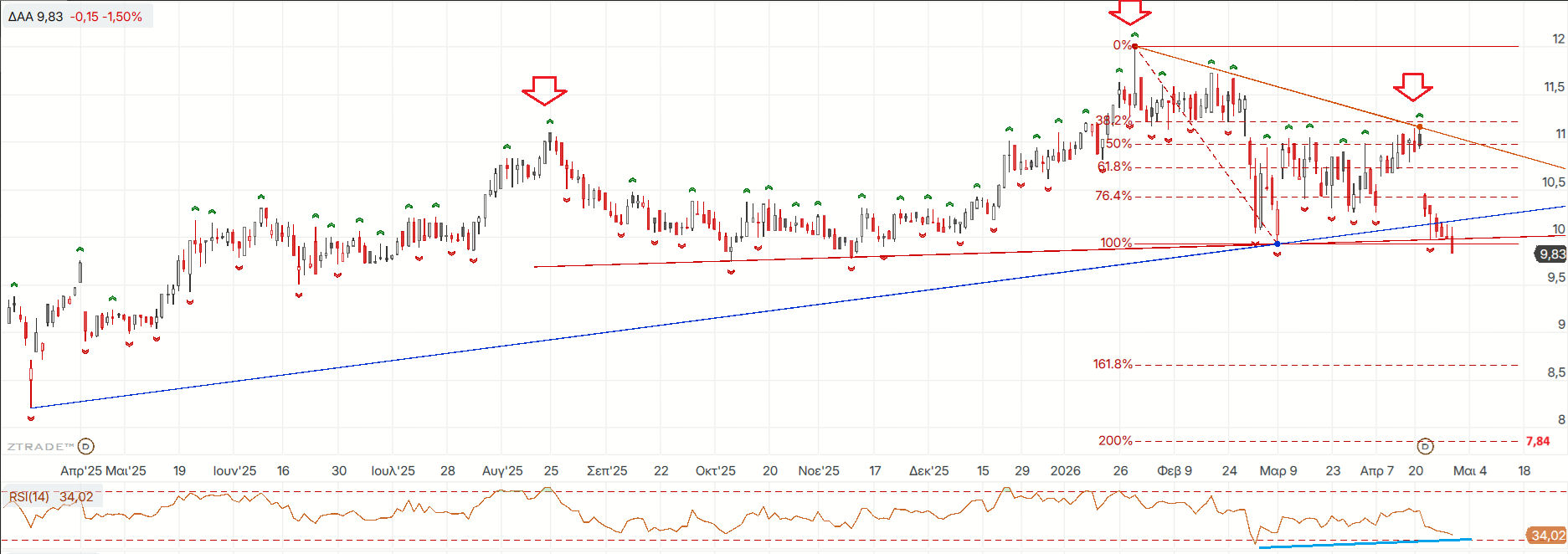This screenshot has height=554, width=1568.
Task: Open the RSI(14) indicator label
Action: (x=29, y=497)
